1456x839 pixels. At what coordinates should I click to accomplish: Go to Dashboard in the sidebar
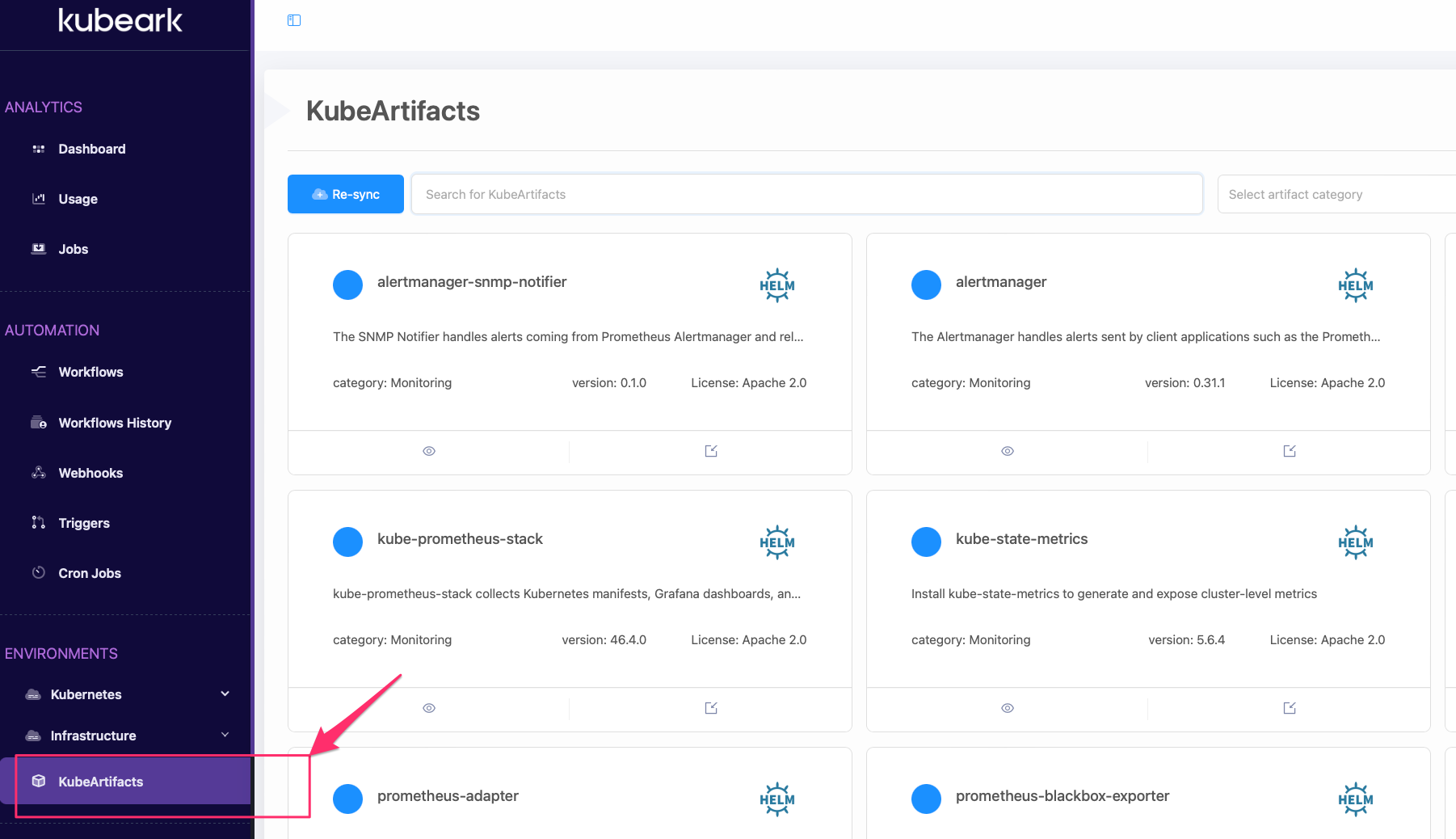coord(91,149)
